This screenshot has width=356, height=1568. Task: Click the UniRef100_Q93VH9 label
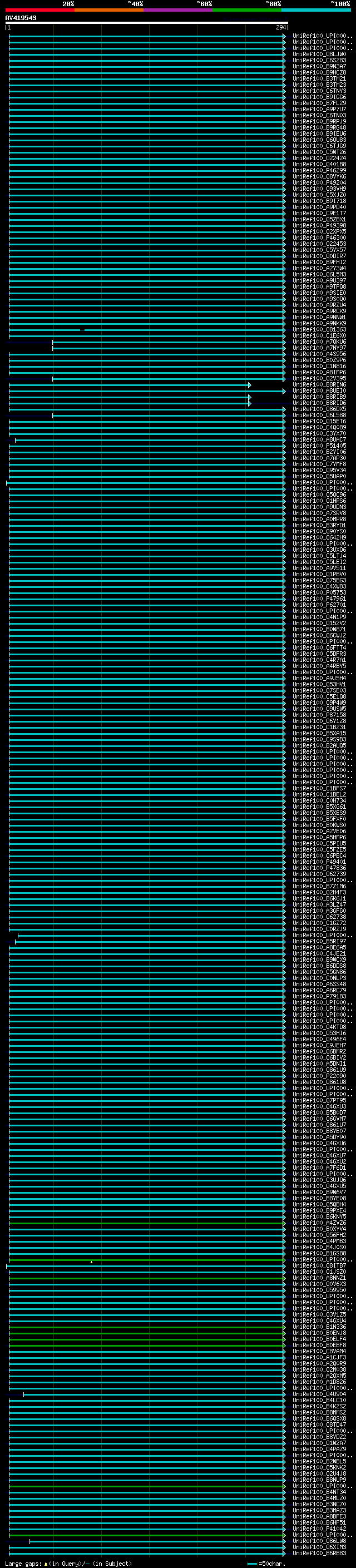click(x=319, y=189)
